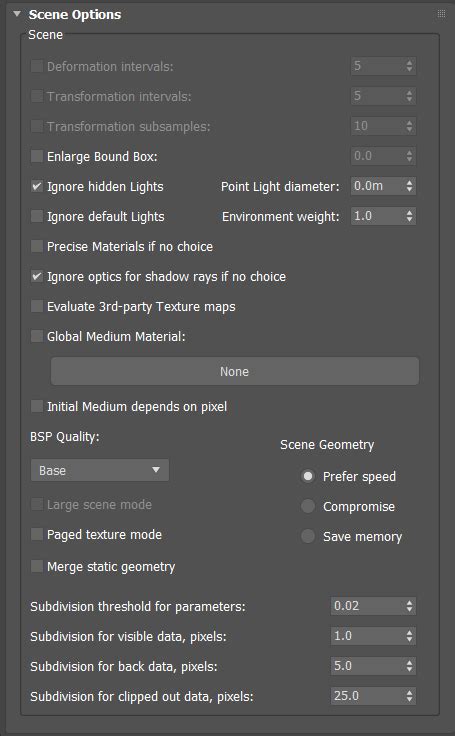Choose Prefer speed radio button
This screenshot has width=455, height=736.
tap(308, 476)
